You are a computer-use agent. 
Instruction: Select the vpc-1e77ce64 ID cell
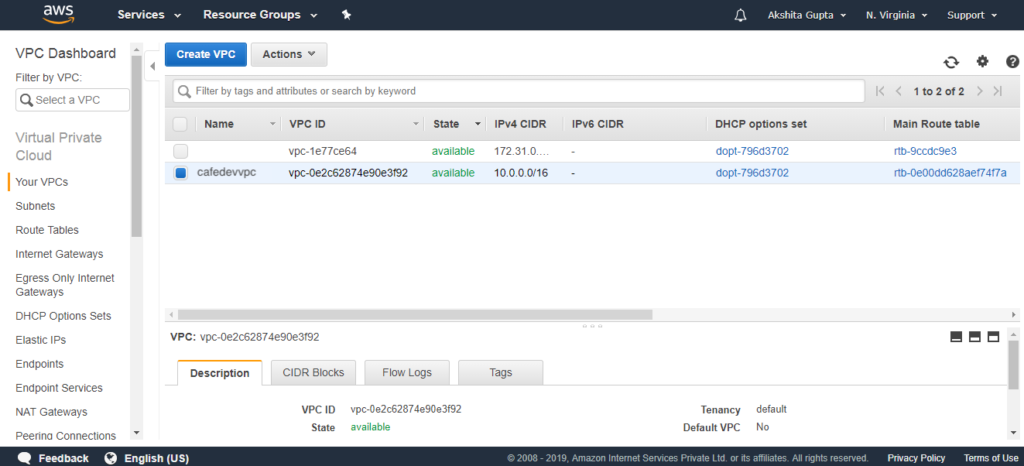tap(323, 151)
